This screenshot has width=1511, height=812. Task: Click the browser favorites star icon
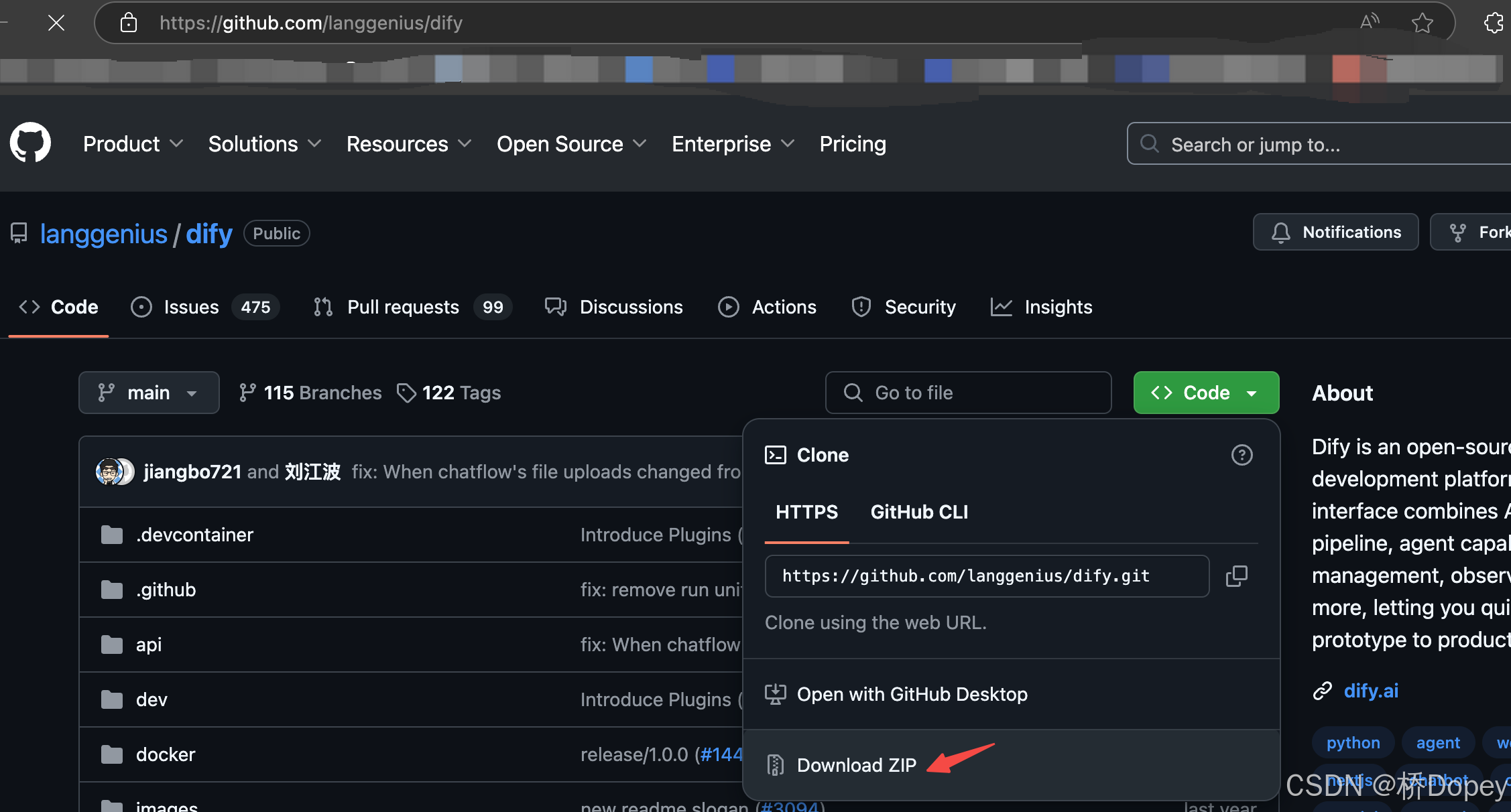click(1422, 23)
